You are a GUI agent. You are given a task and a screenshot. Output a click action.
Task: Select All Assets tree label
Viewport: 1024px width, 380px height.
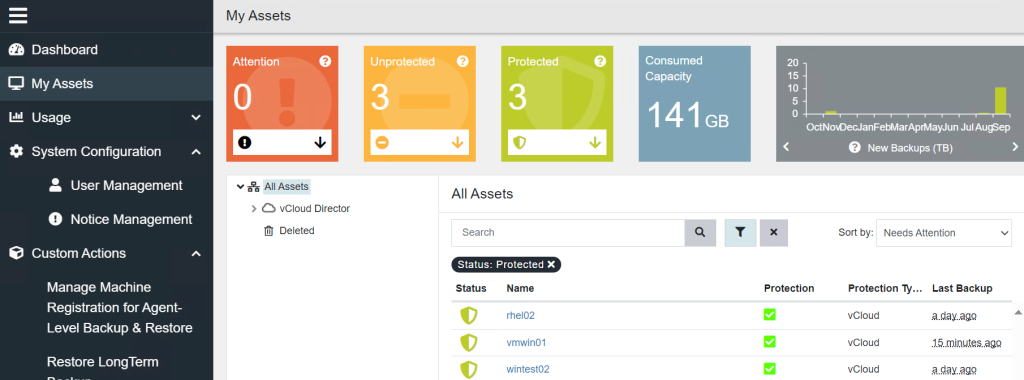click(x=286, y=187)
